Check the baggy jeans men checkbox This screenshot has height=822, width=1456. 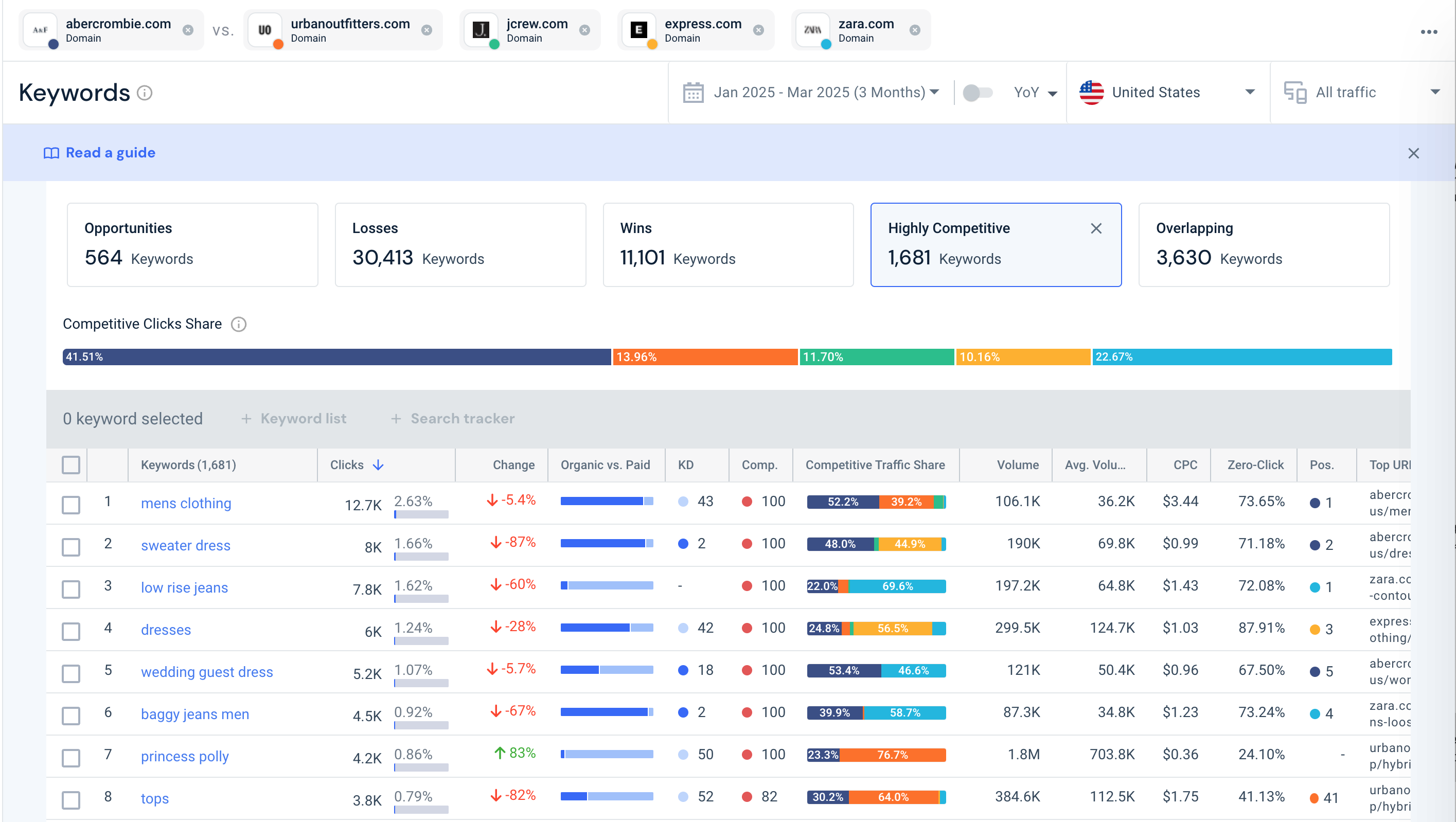point(70,715)
